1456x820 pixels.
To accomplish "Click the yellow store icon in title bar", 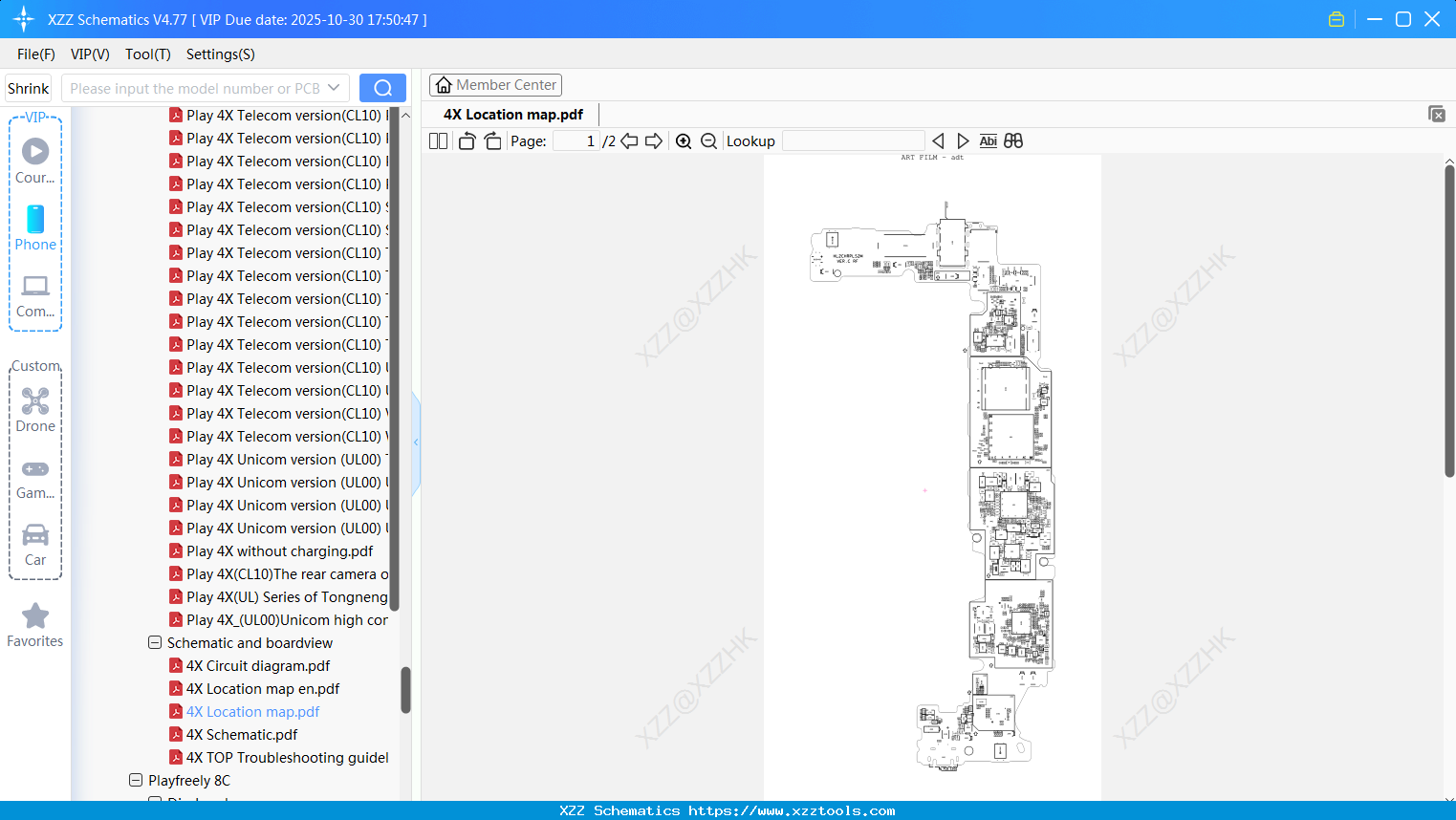I will click(1336, 19).
